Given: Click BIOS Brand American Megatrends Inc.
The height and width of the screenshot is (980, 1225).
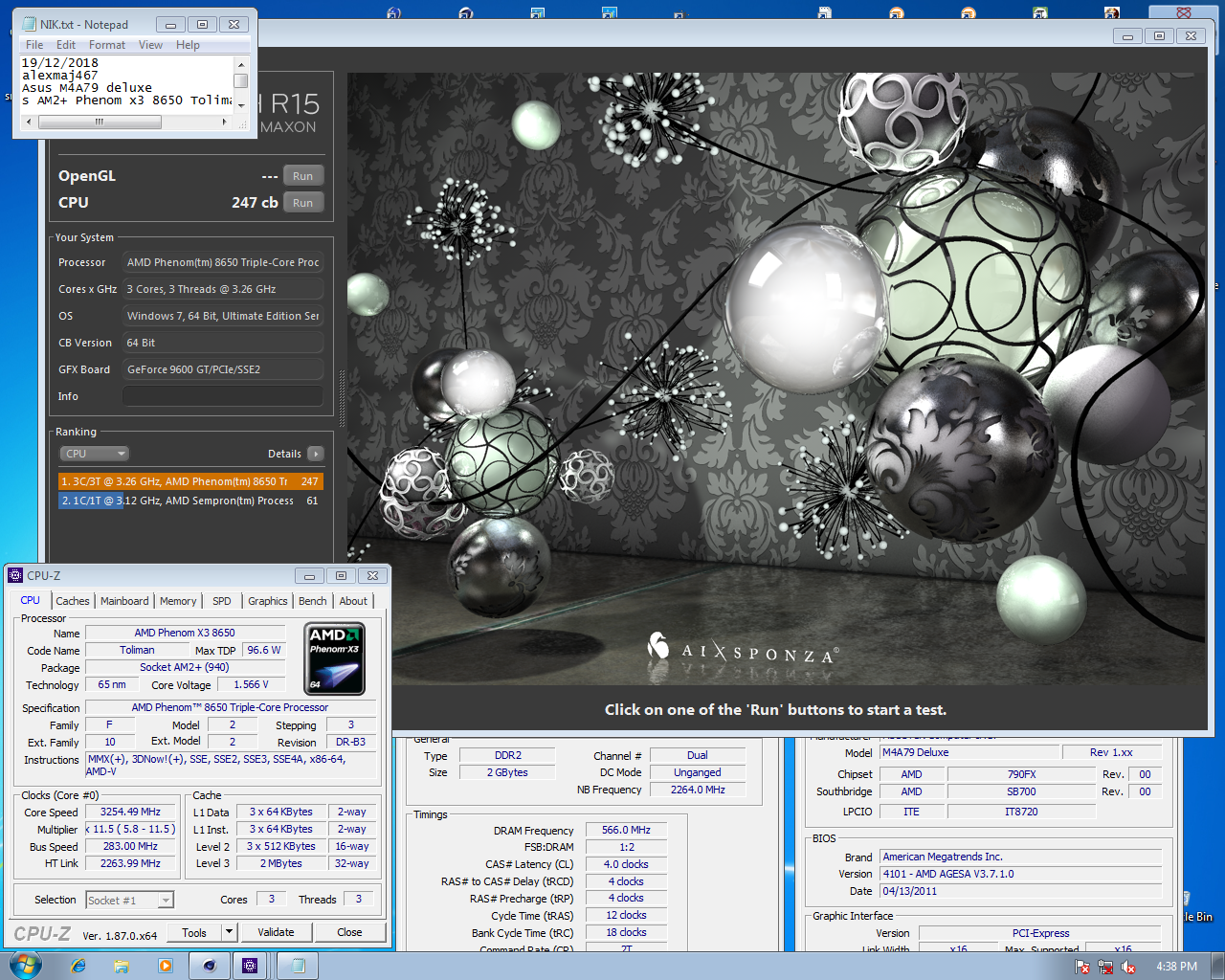Looking at the screenshot, I should tap(1021, 857).
